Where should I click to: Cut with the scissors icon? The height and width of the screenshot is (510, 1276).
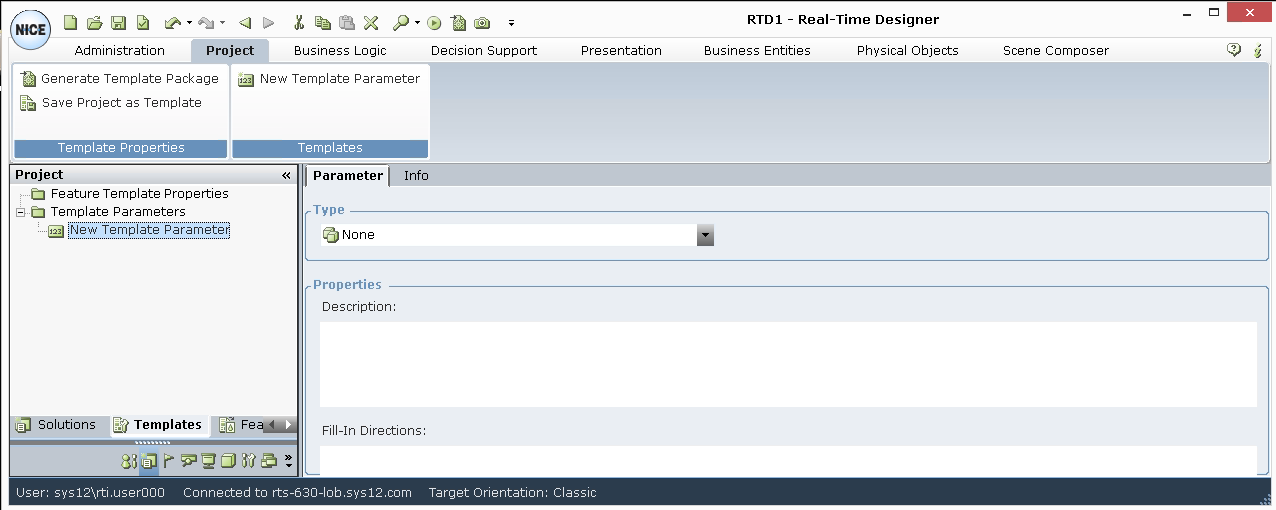pyautogui.click(x=299, y=22)
